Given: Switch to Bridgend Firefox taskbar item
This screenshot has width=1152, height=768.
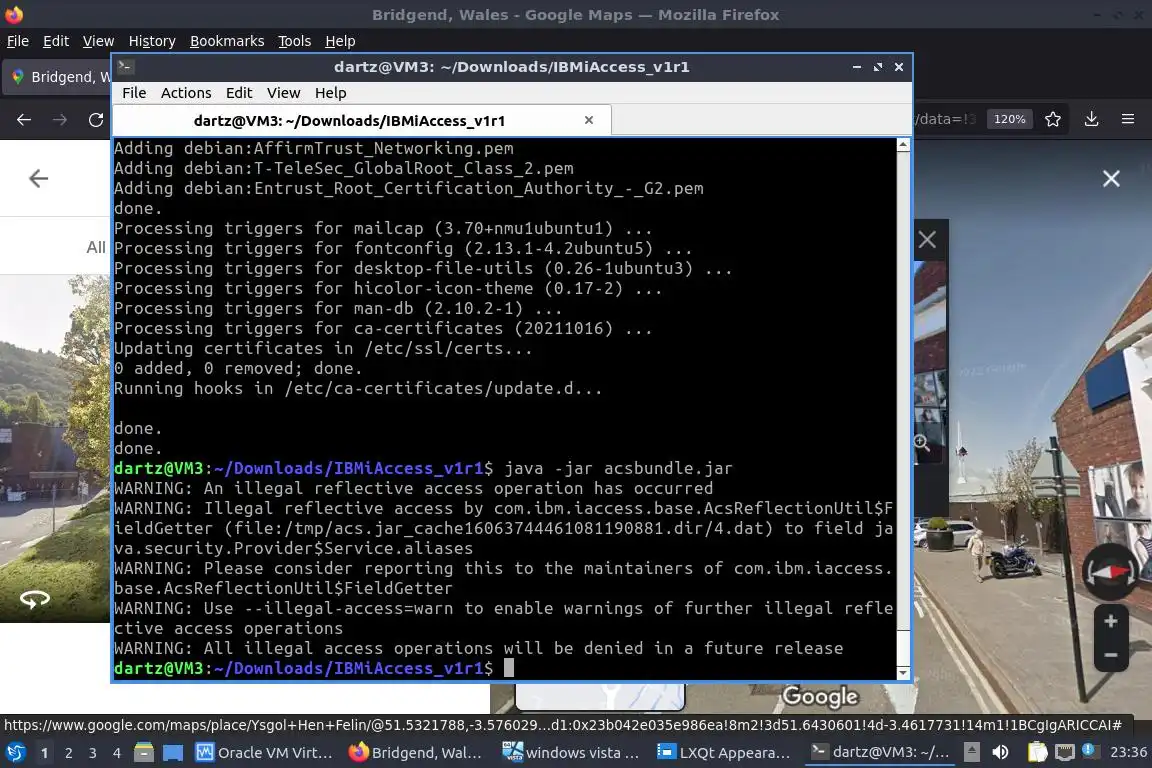Looking at the screenshot, I should click(x=416, y=753).
